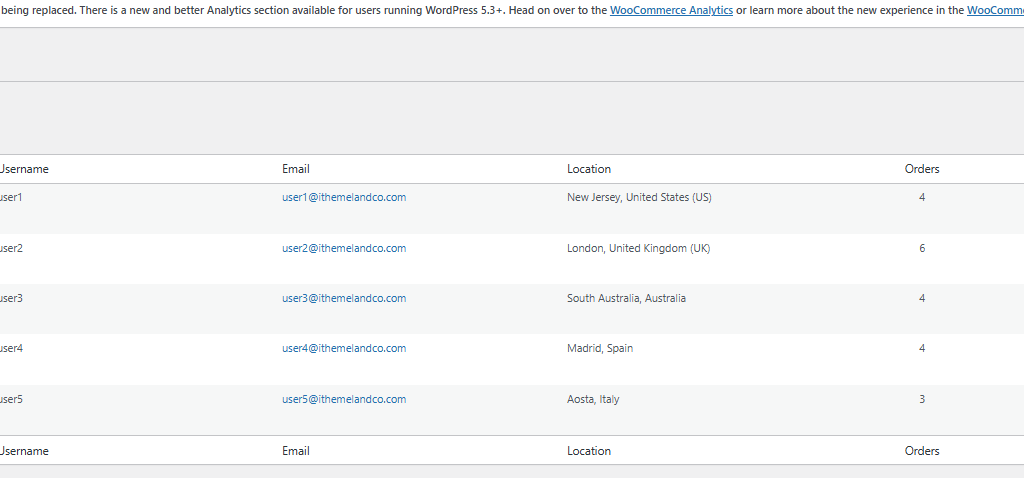Screen dimensions: 1024x478
Task: Open user5@ithemelandco.com email link
Action: (344, 400)
